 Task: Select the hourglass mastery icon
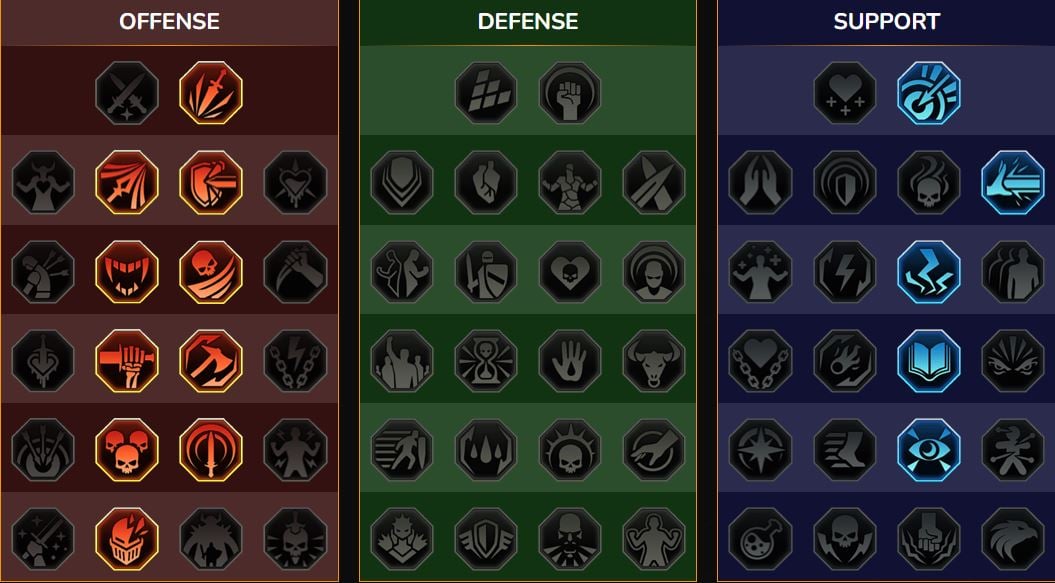486,361
